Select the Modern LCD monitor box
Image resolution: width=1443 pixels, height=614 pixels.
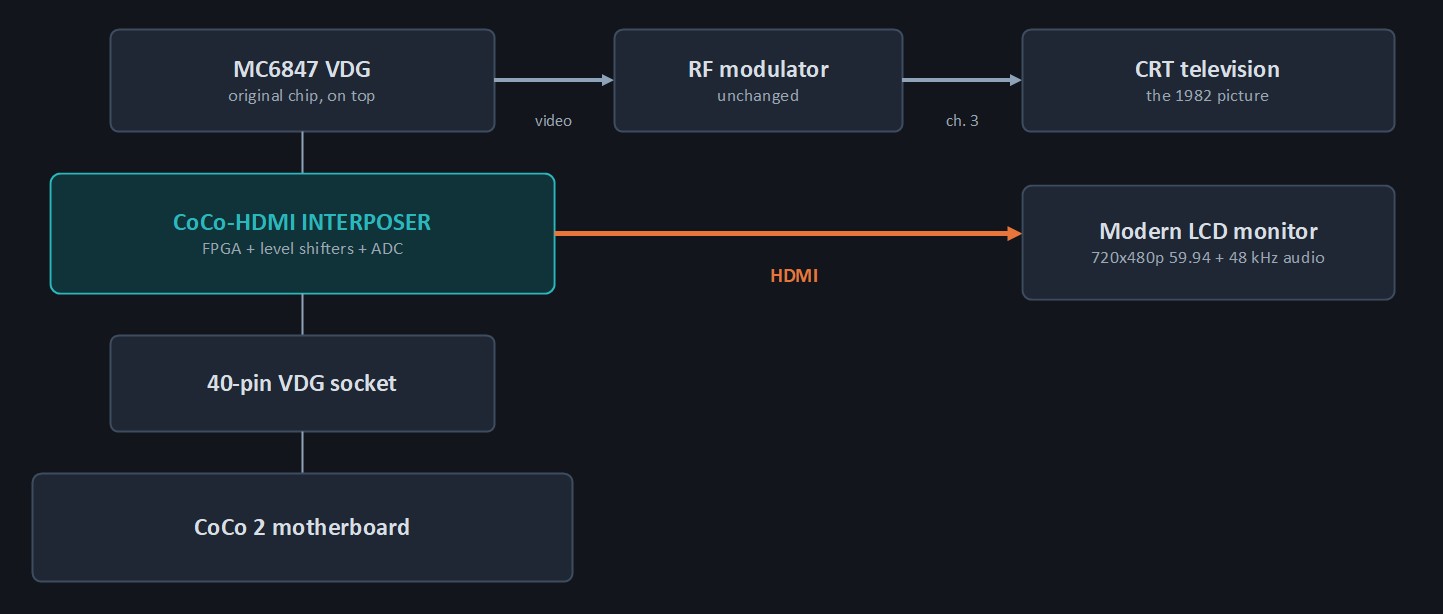click(1208, 242)
